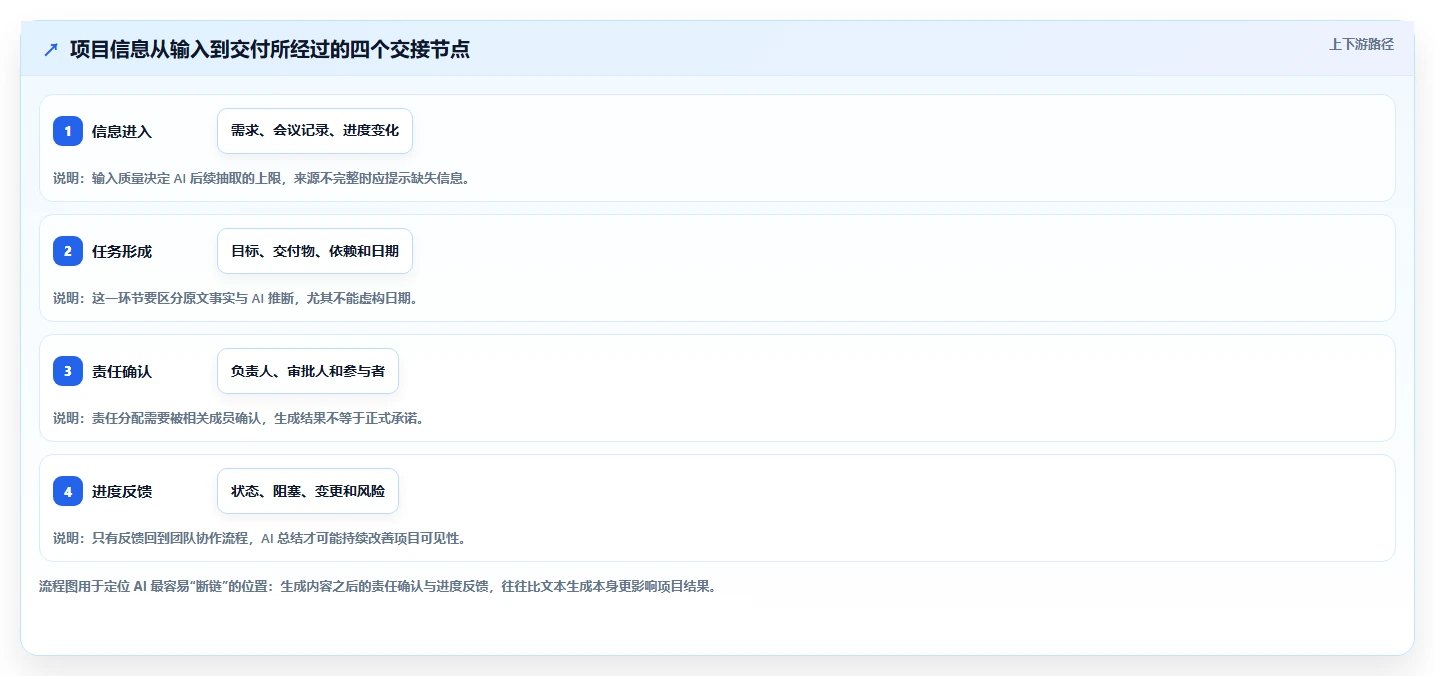The height and width of the screenshot is (676, 1435).
Task: Select the title 项目信息从输入到交付所经过的四个交接节点
Action: pos(270,50)
